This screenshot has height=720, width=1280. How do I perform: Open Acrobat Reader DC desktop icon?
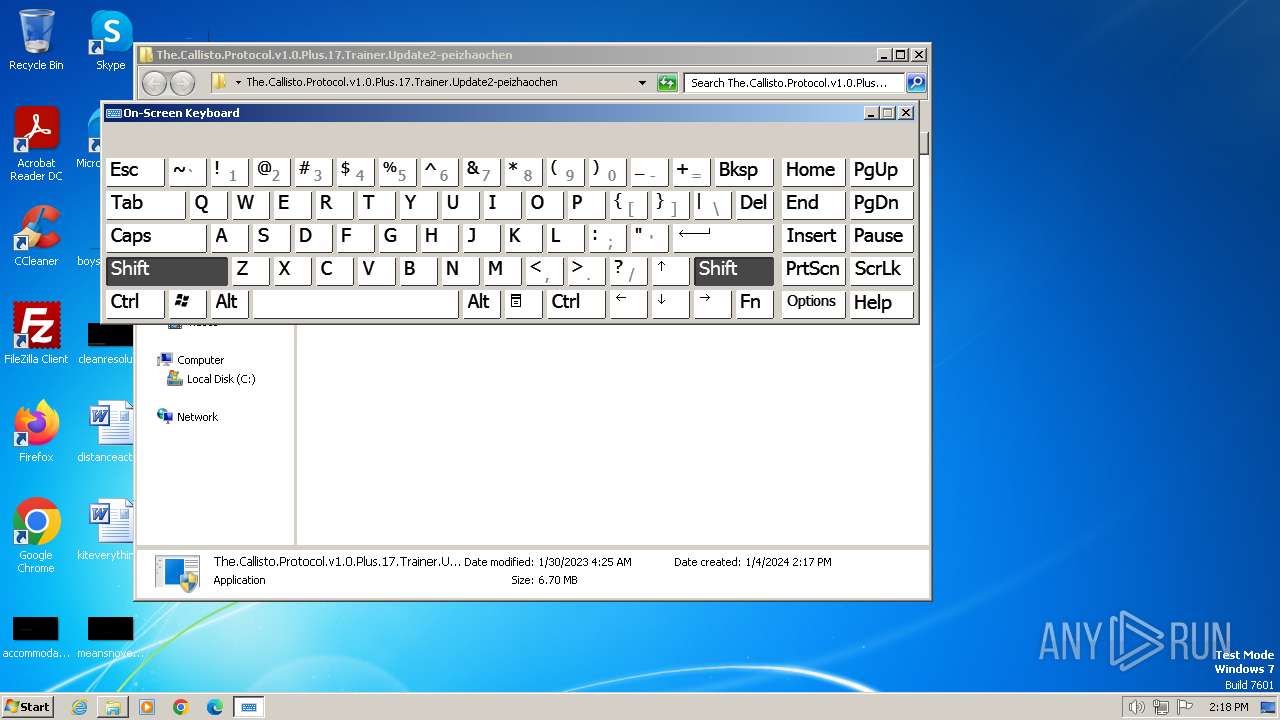[36, 145]
